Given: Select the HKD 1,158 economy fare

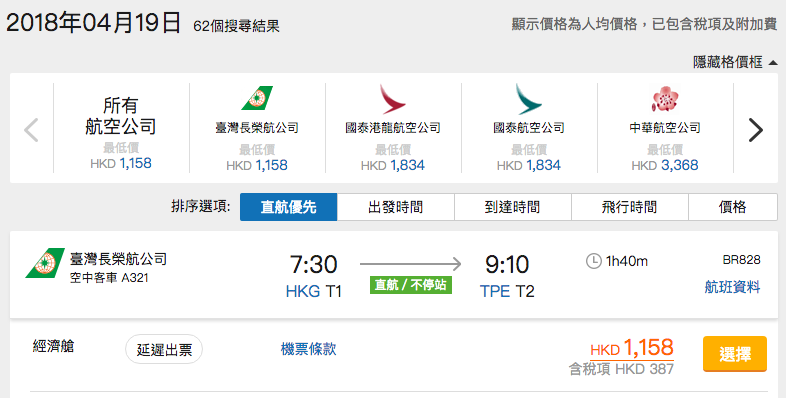Looking at the screenshot, I should click(735, 354).
